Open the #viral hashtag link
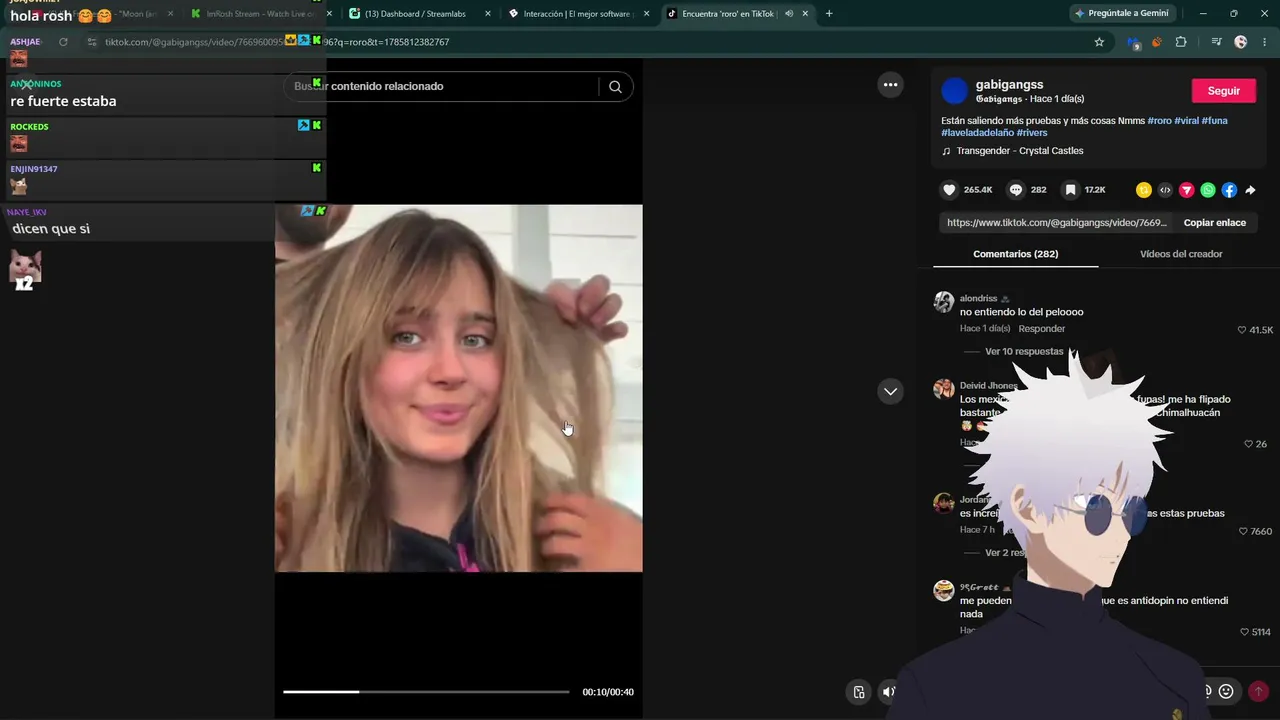This screenshot has height=720, width=1280. (x=1187, y=121)
